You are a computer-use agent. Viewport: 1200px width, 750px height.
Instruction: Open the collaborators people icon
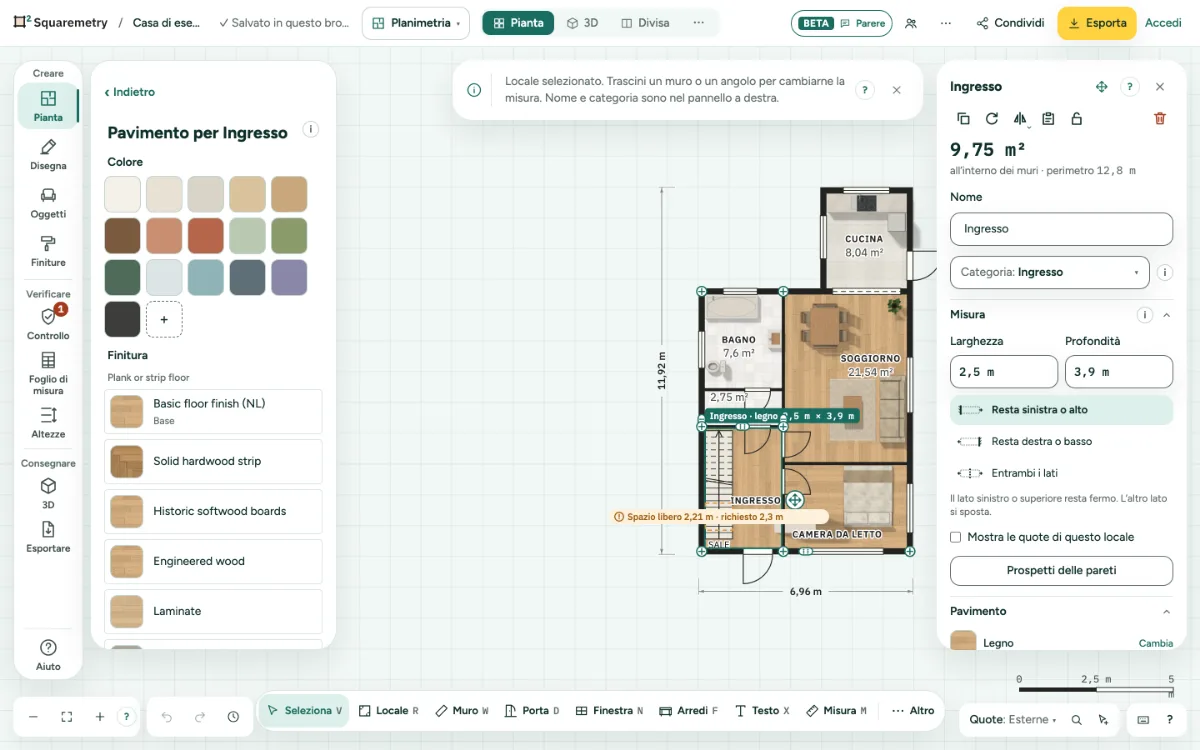click(x=910, y=23)
